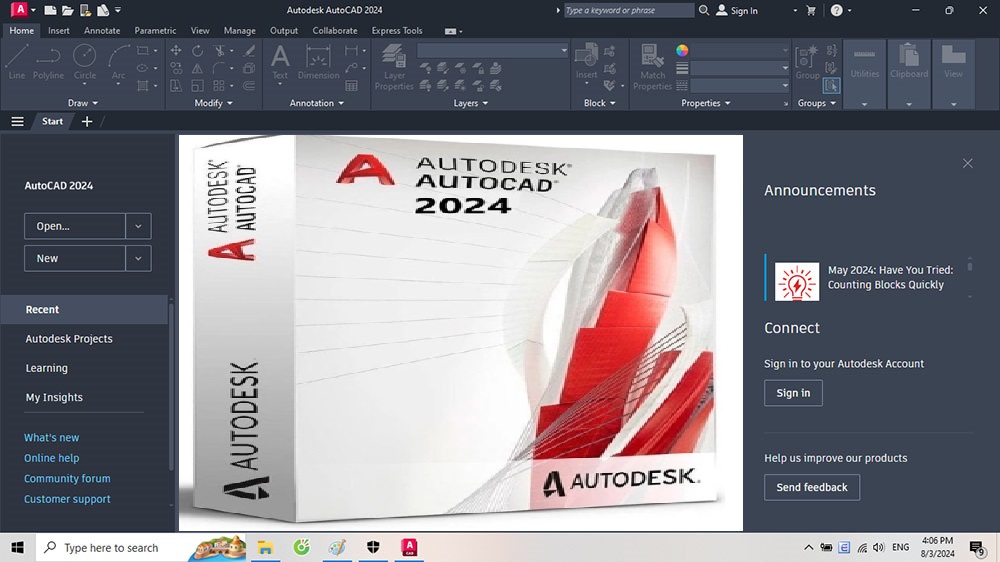Expand the quick access toolbar customize arrow
Screen dimensions: 1000x562
[x=118, y=10]
